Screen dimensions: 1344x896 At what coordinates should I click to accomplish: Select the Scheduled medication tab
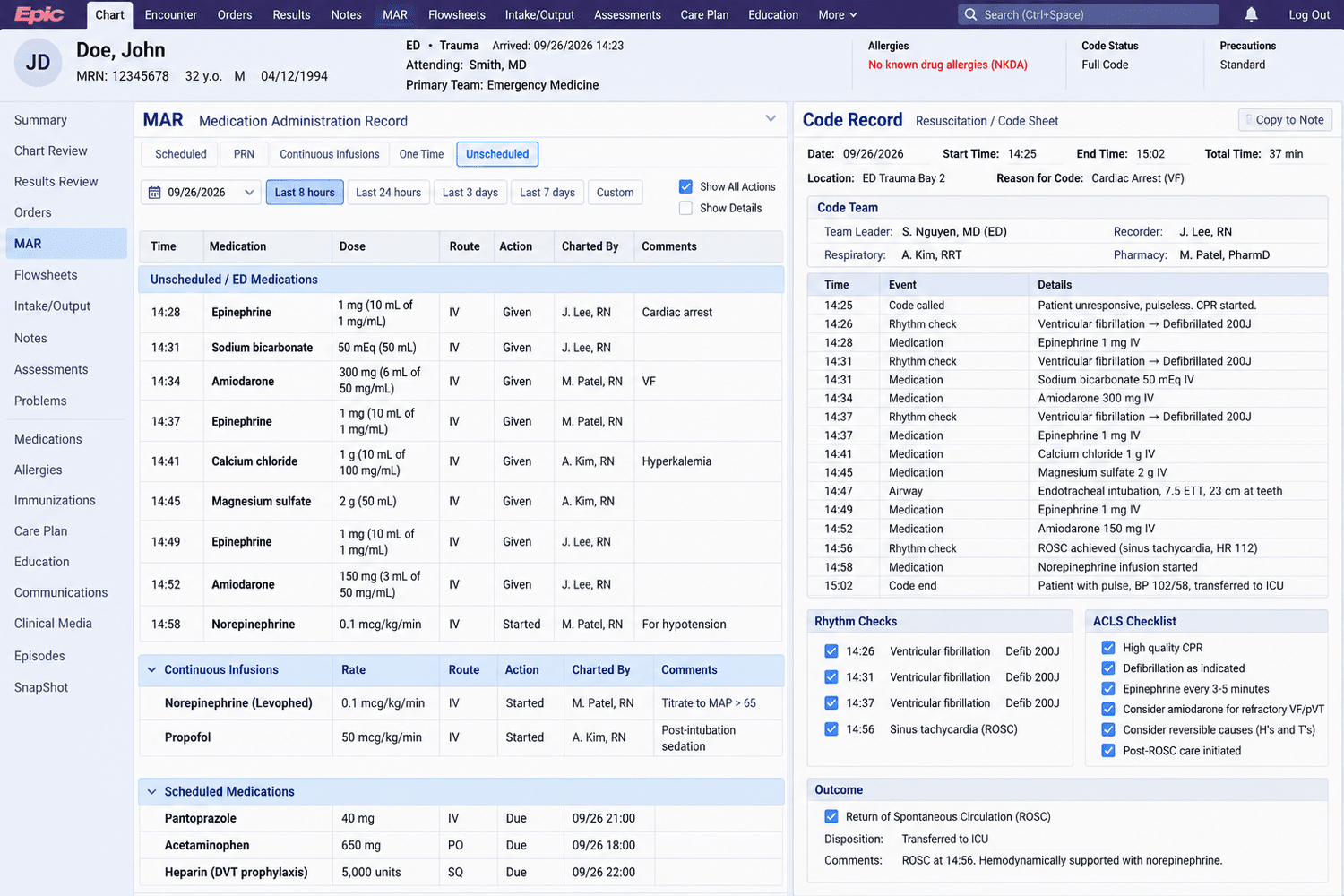(x=181, y=154)
